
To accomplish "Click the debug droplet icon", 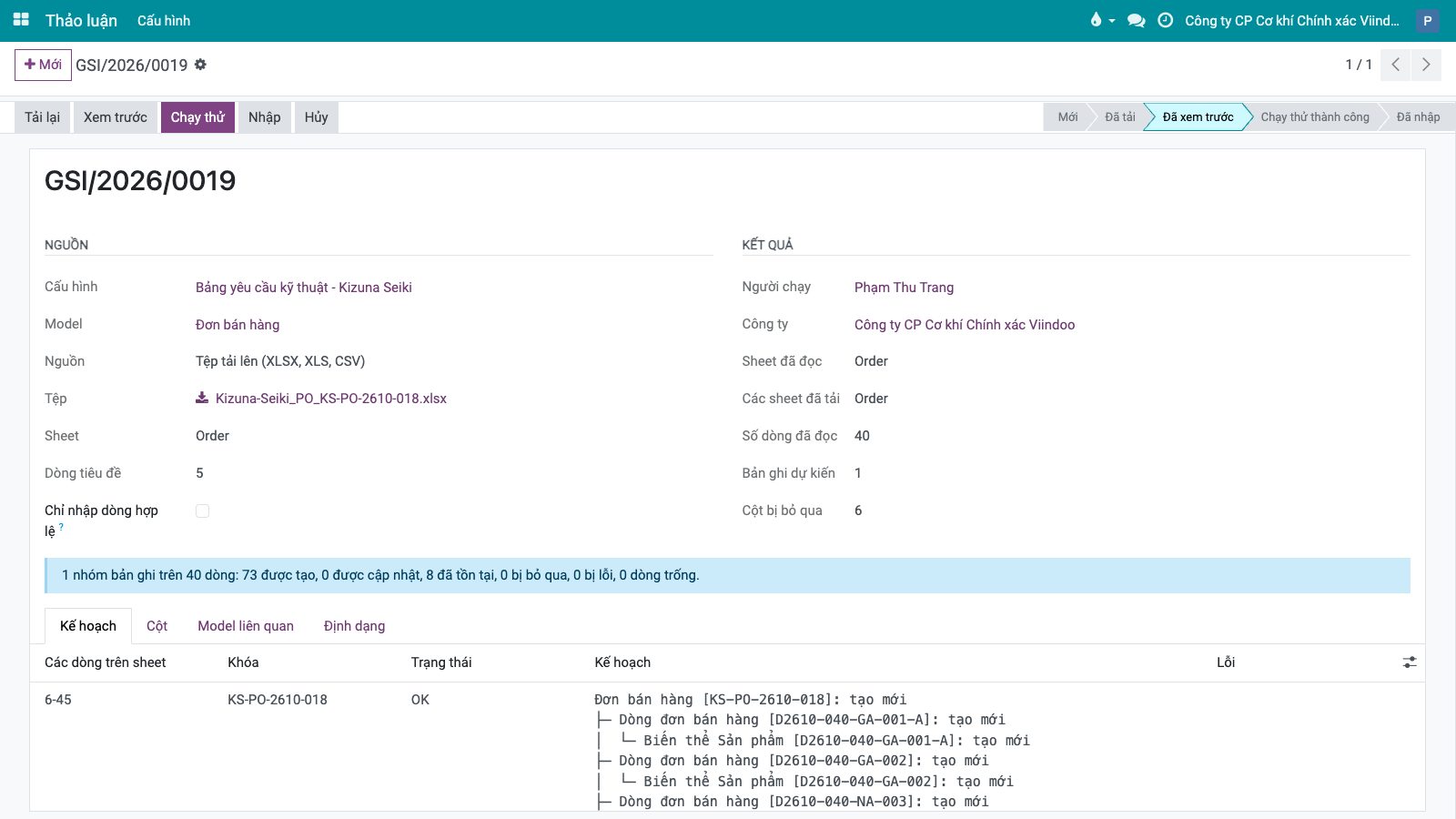I will click(1096, 20).
